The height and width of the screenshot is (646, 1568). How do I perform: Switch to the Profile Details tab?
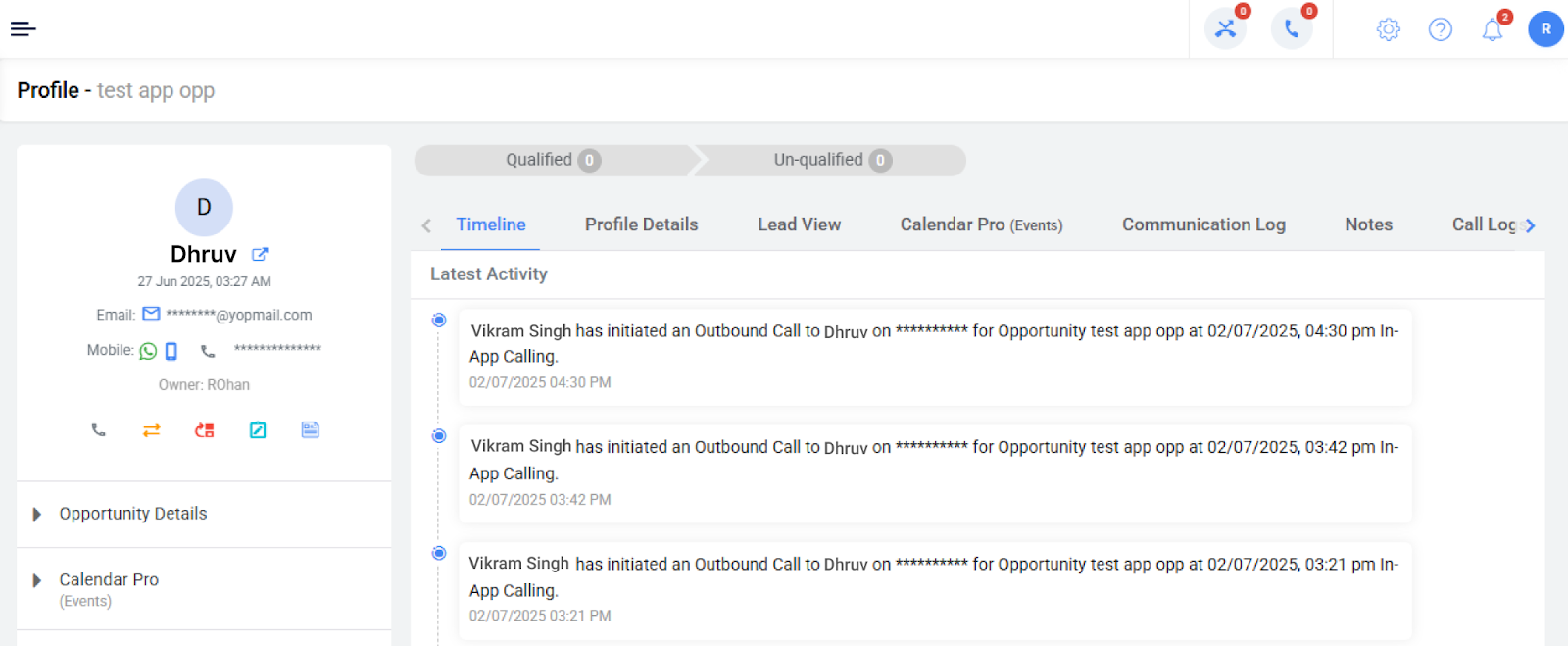(x=641, y=224)
